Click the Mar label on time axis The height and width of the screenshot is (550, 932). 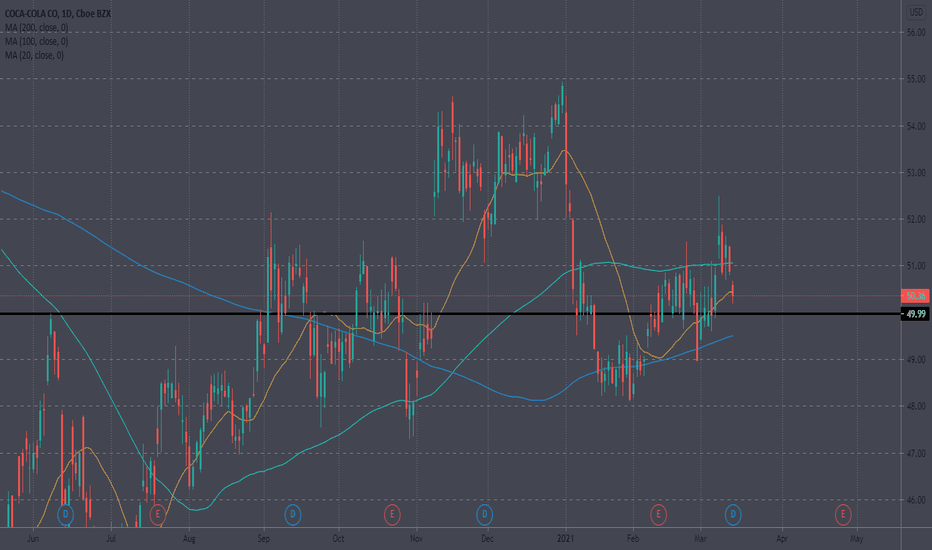coord(700,539)
